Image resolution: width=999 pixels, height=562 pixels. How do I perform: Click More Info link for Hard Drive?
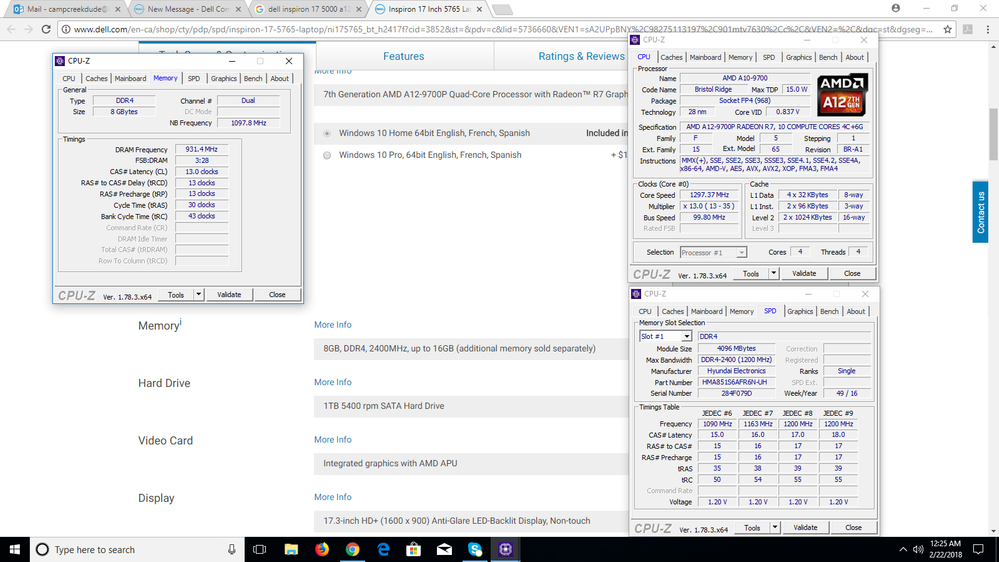[x=333, y=382]
